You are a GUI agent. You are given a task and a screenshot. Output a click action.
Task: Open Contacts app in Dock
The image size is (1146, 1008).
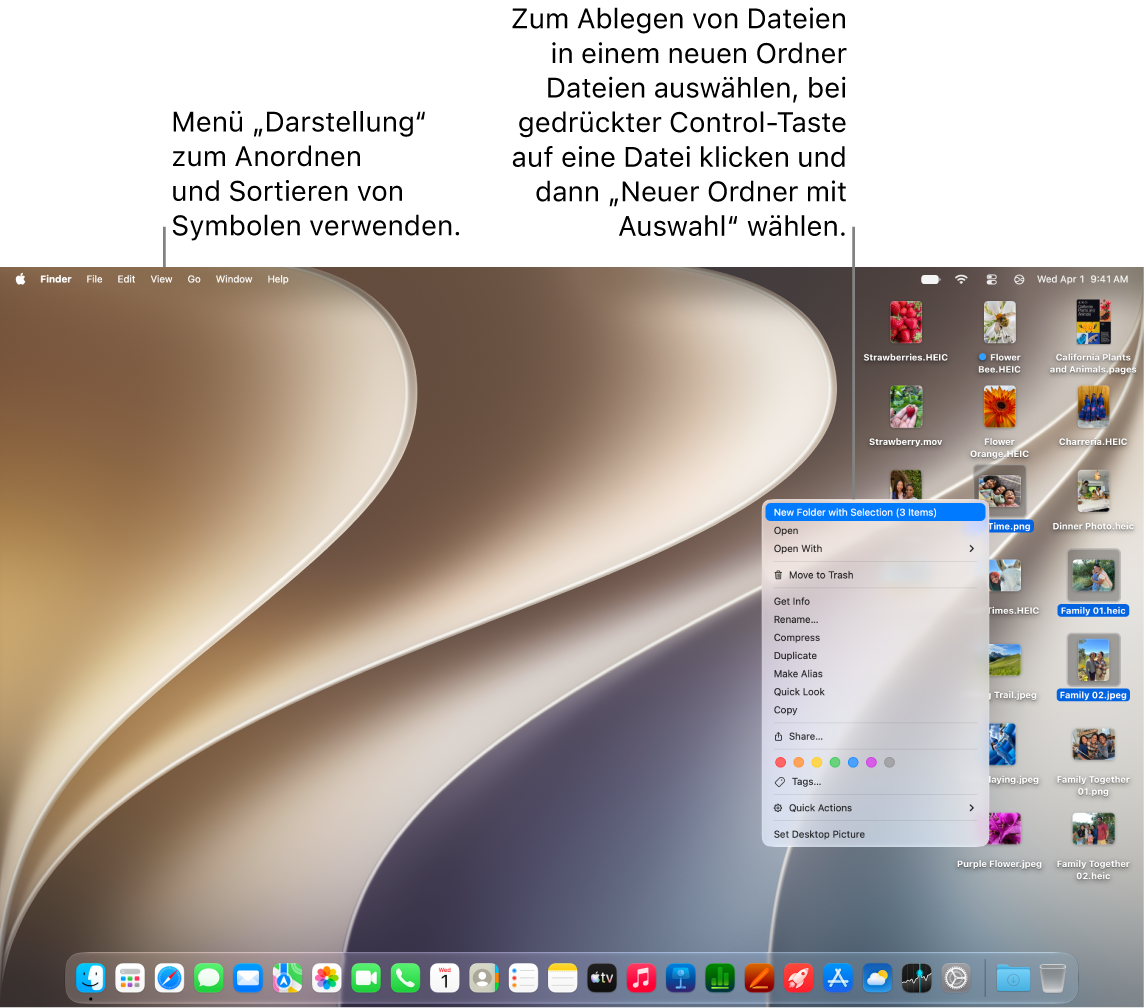(484, 978)
